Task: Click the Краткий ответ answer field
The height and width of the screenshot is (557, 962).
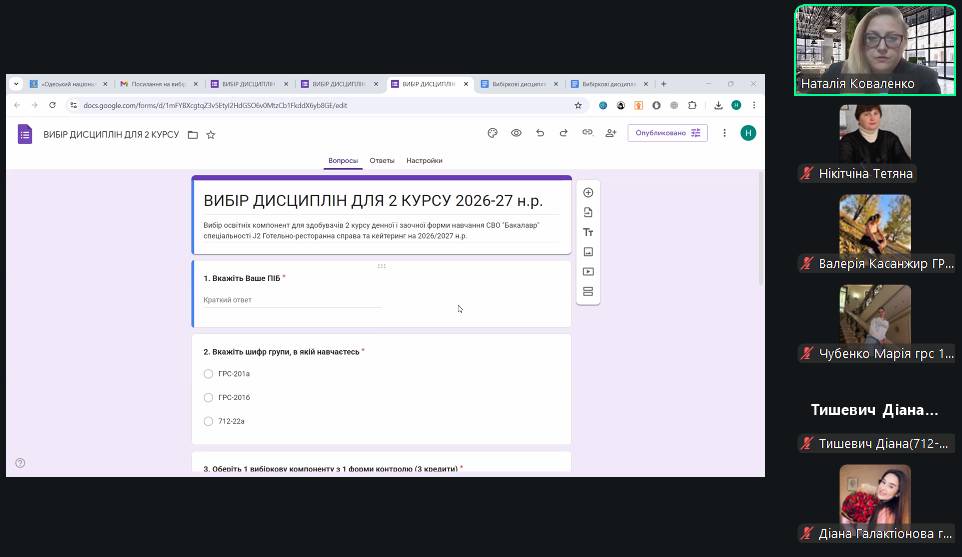Action: (292, 300)
